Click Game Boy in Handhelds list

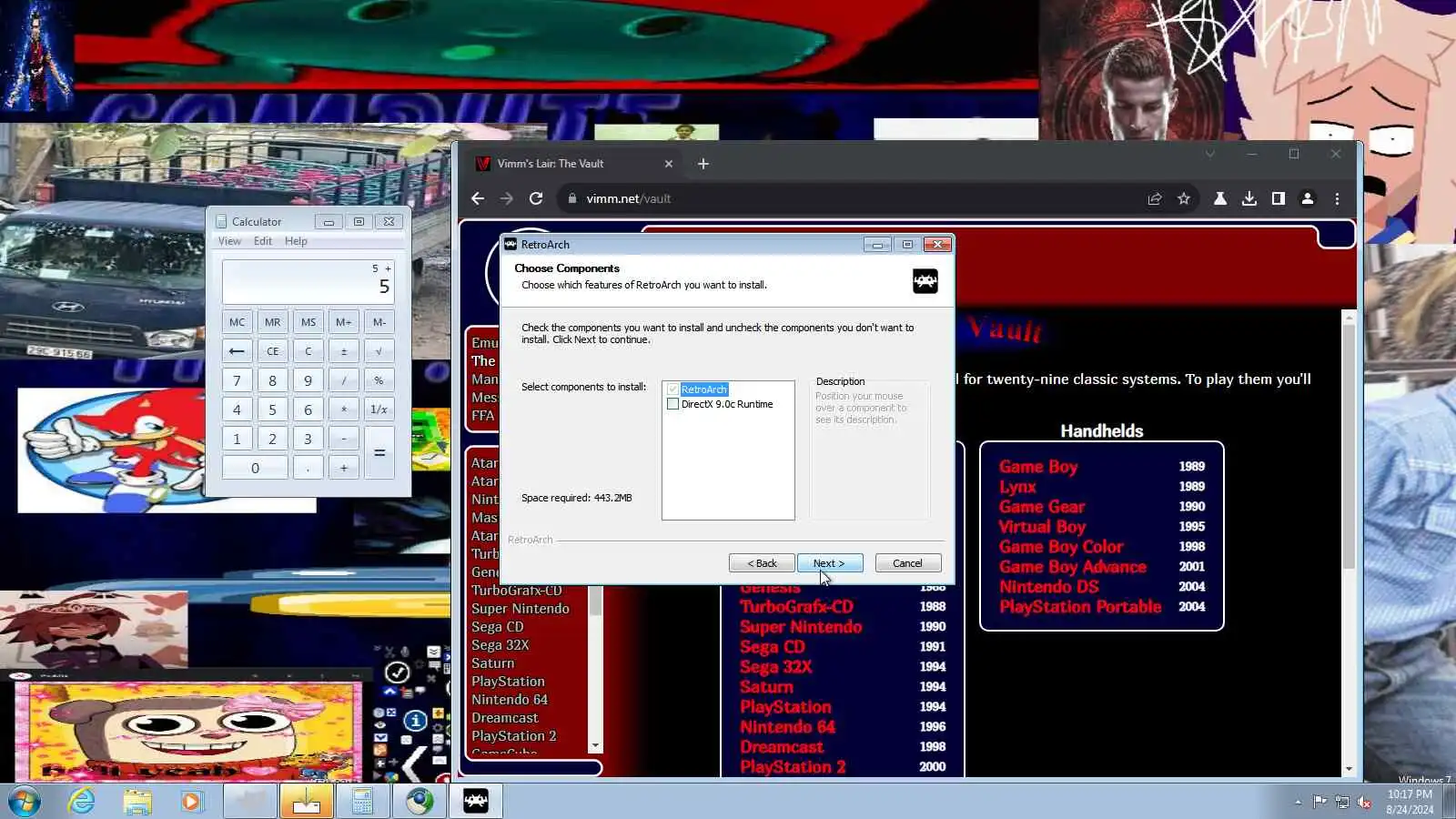(x=1038, y=467)
